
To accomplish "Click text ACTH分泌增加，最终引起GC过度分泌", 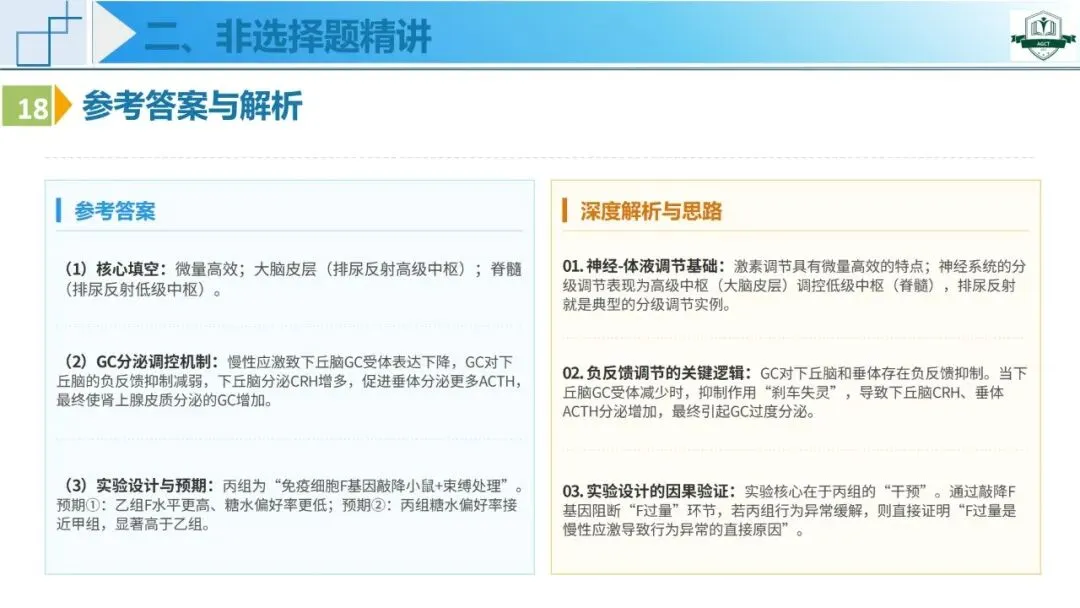I will 685,412.
